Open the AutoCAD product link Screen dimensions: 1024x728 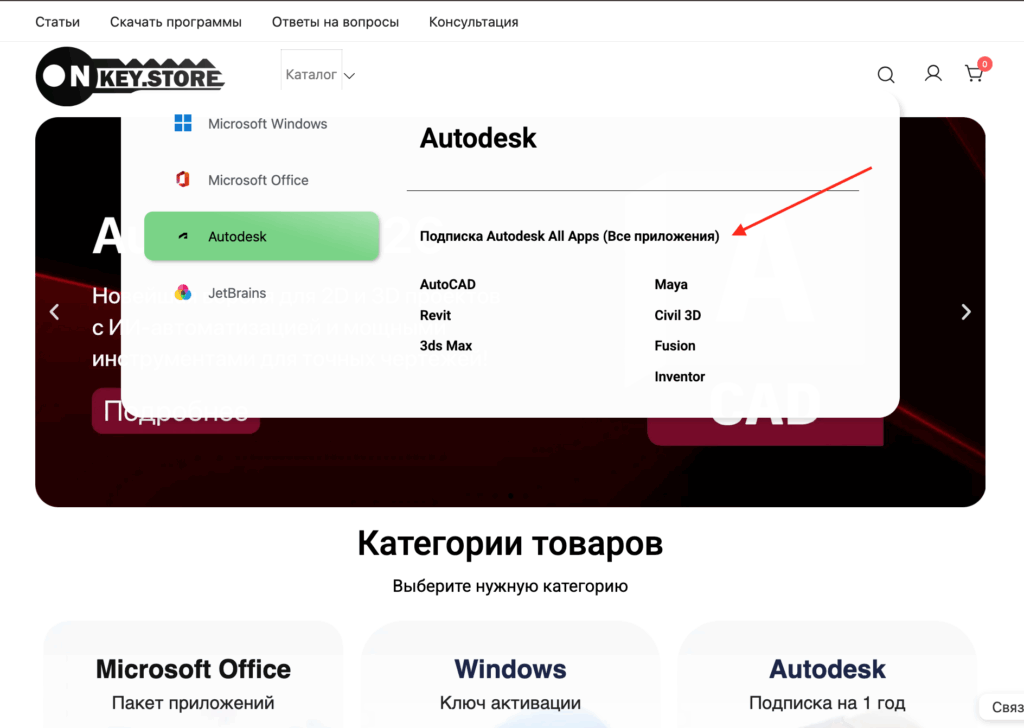click(447, 285)
